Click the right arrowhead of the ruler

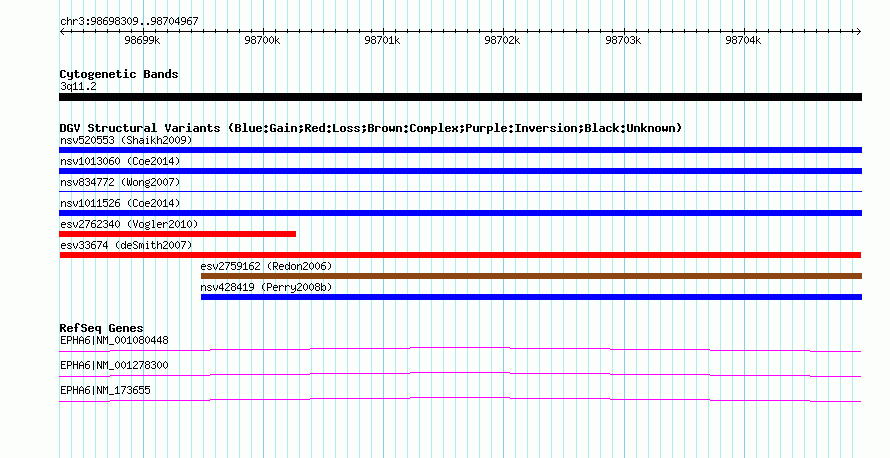click(859, 32)
